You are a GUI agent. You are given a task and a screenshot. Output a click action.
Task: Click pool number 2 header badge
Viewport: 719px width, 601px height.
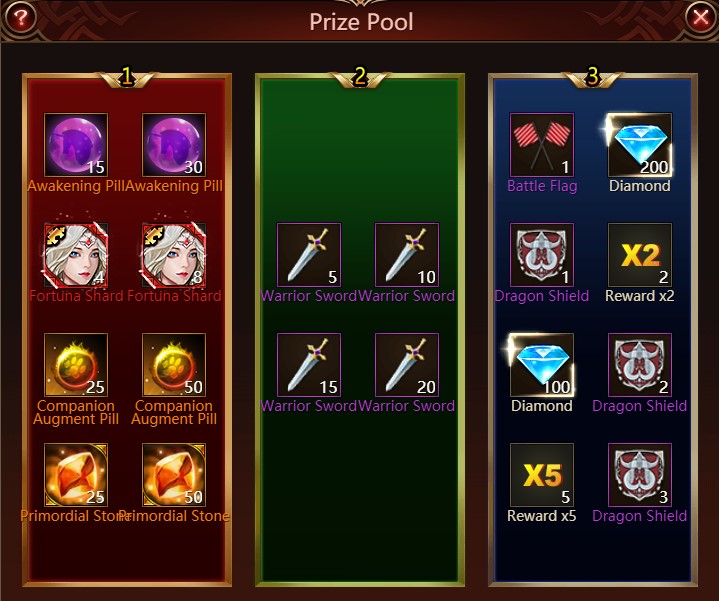click(360, 77)
